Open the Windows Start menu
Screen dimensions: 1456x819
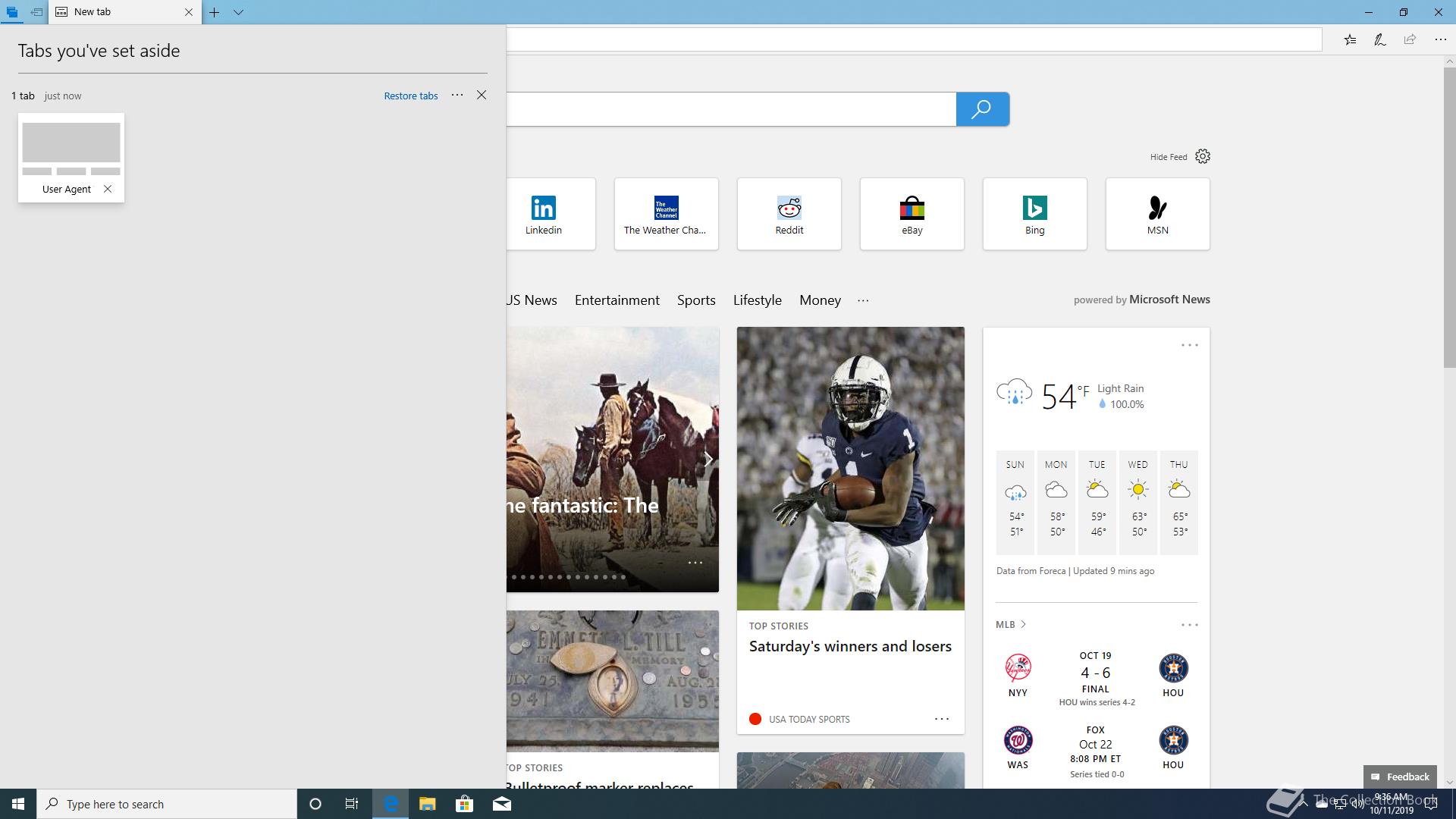point(18,804)
